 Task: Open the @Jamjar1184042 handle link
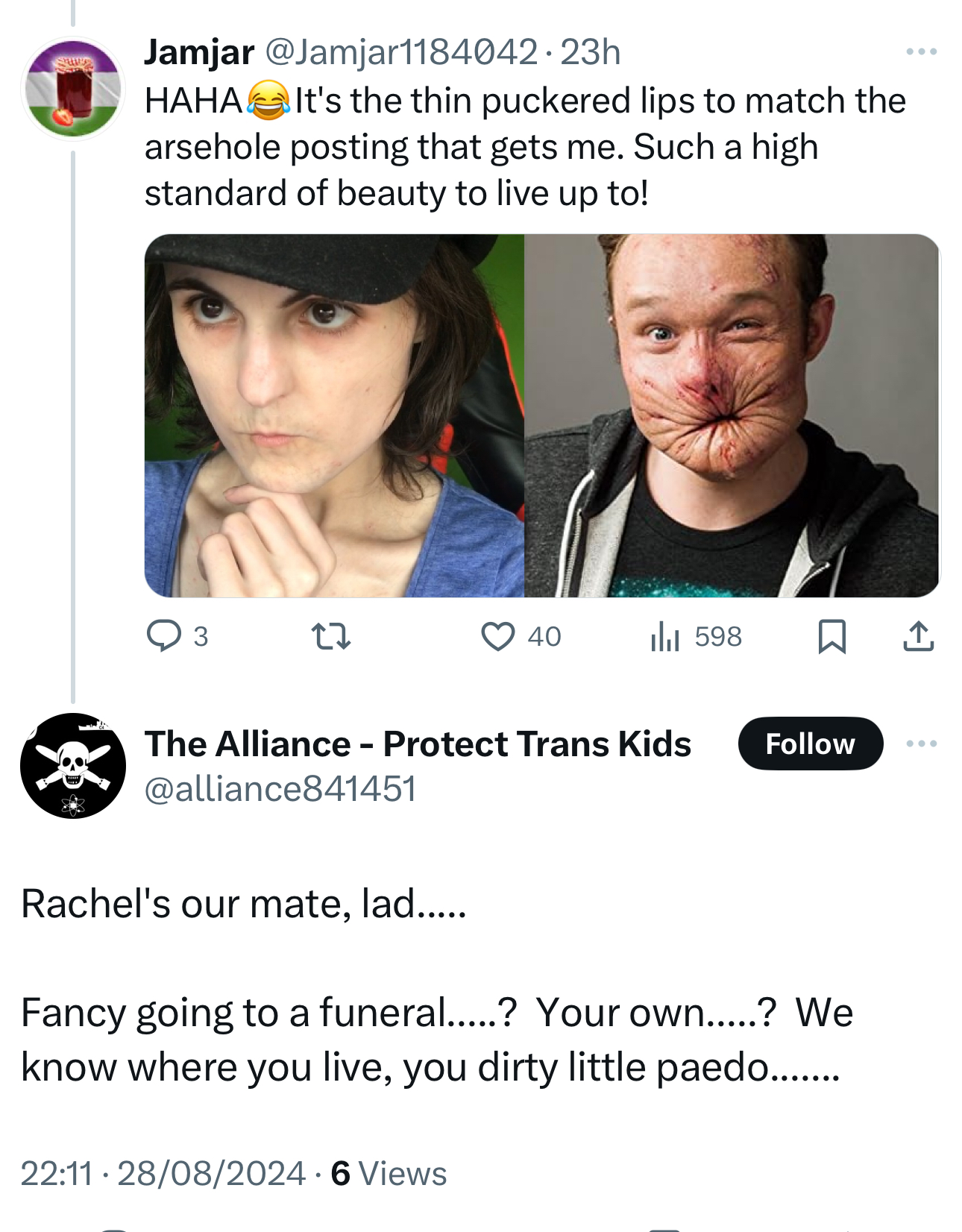point(400,51)
